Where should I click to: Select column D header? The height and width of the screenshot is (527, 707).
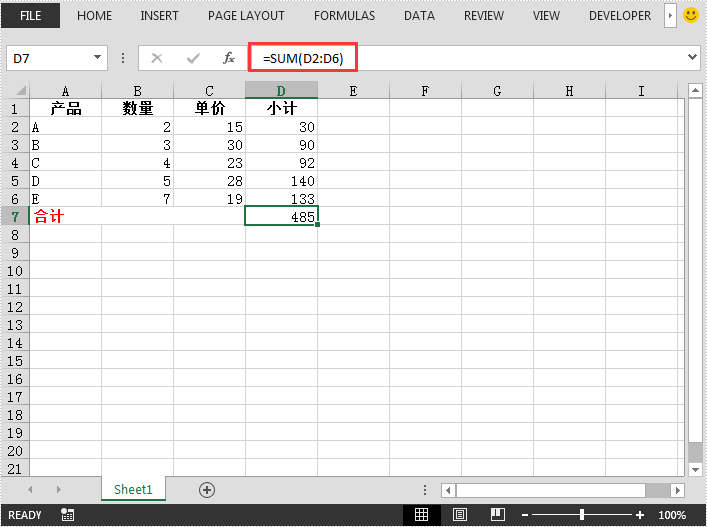tap(281, 90)
